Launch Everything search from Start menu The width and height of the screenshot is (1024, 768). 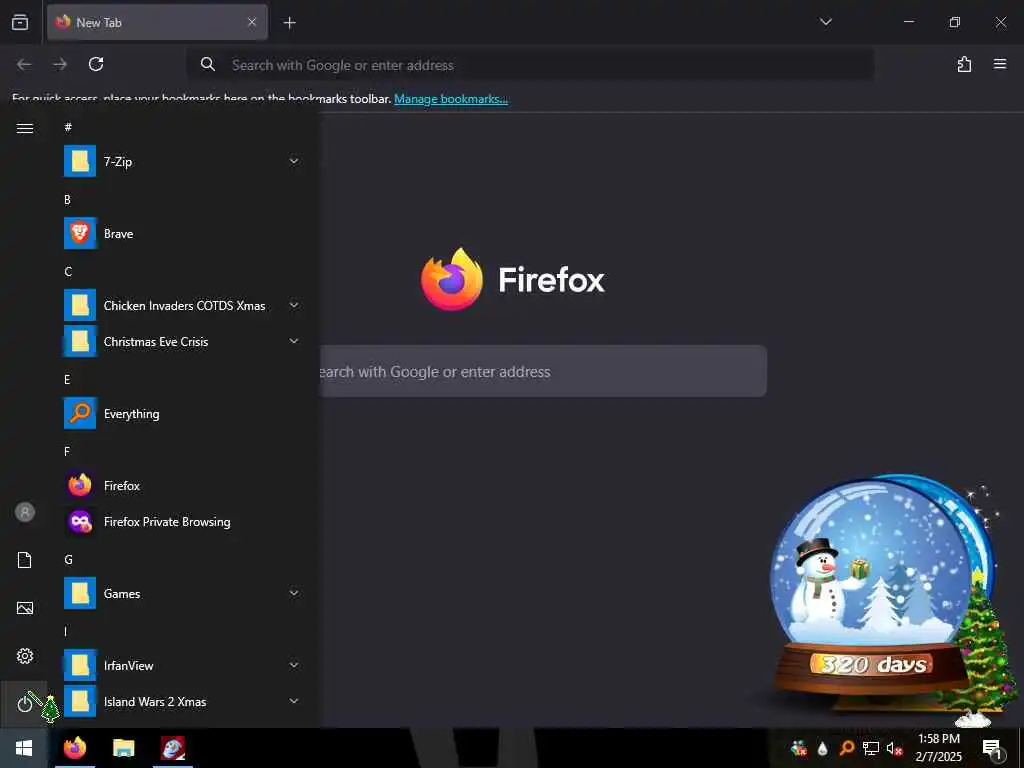coord(182,413)
